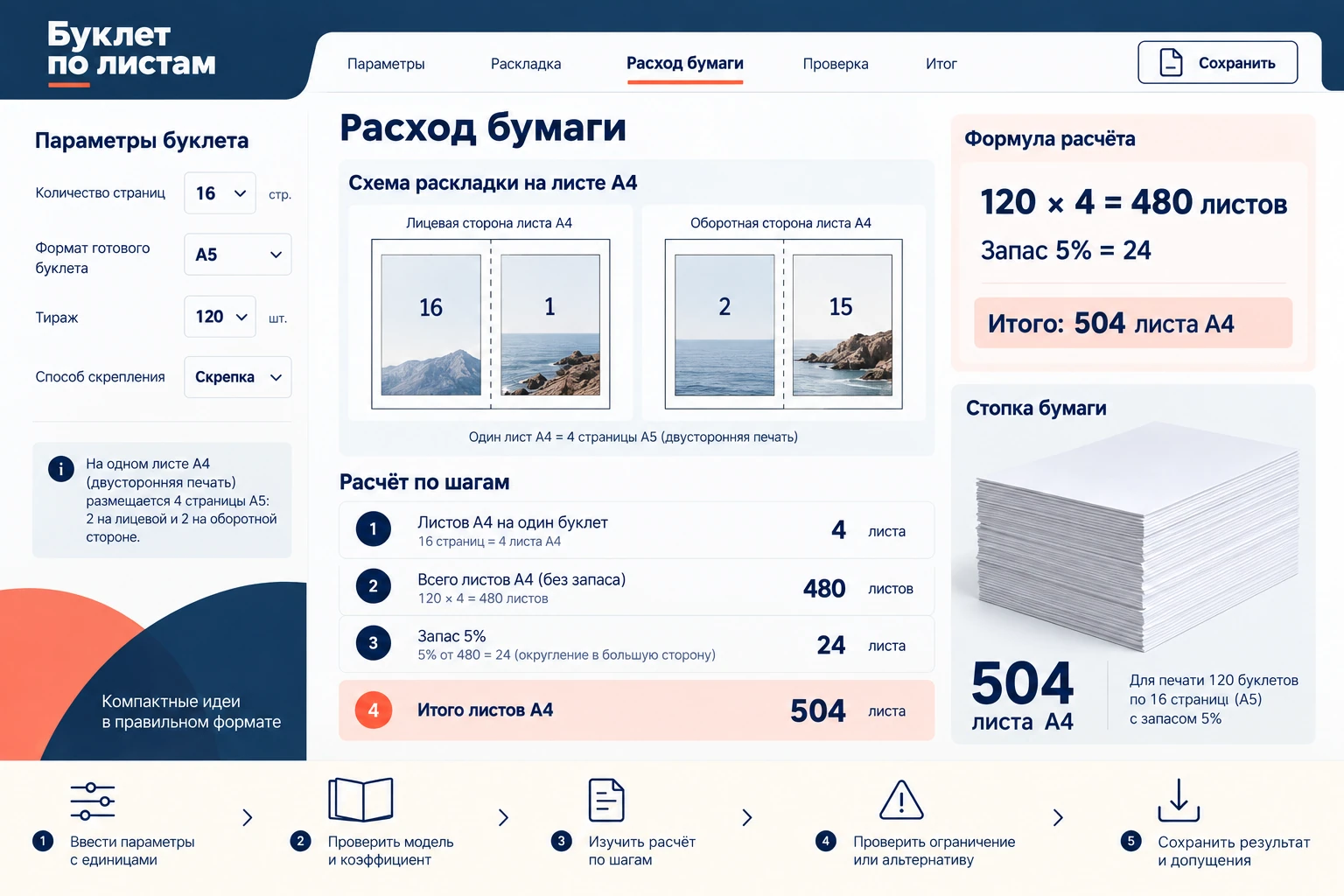This screenshot has width=1344, height=896.
Task: Click step 2 circle for Всего листов А4
Action: tap(374, 586)
